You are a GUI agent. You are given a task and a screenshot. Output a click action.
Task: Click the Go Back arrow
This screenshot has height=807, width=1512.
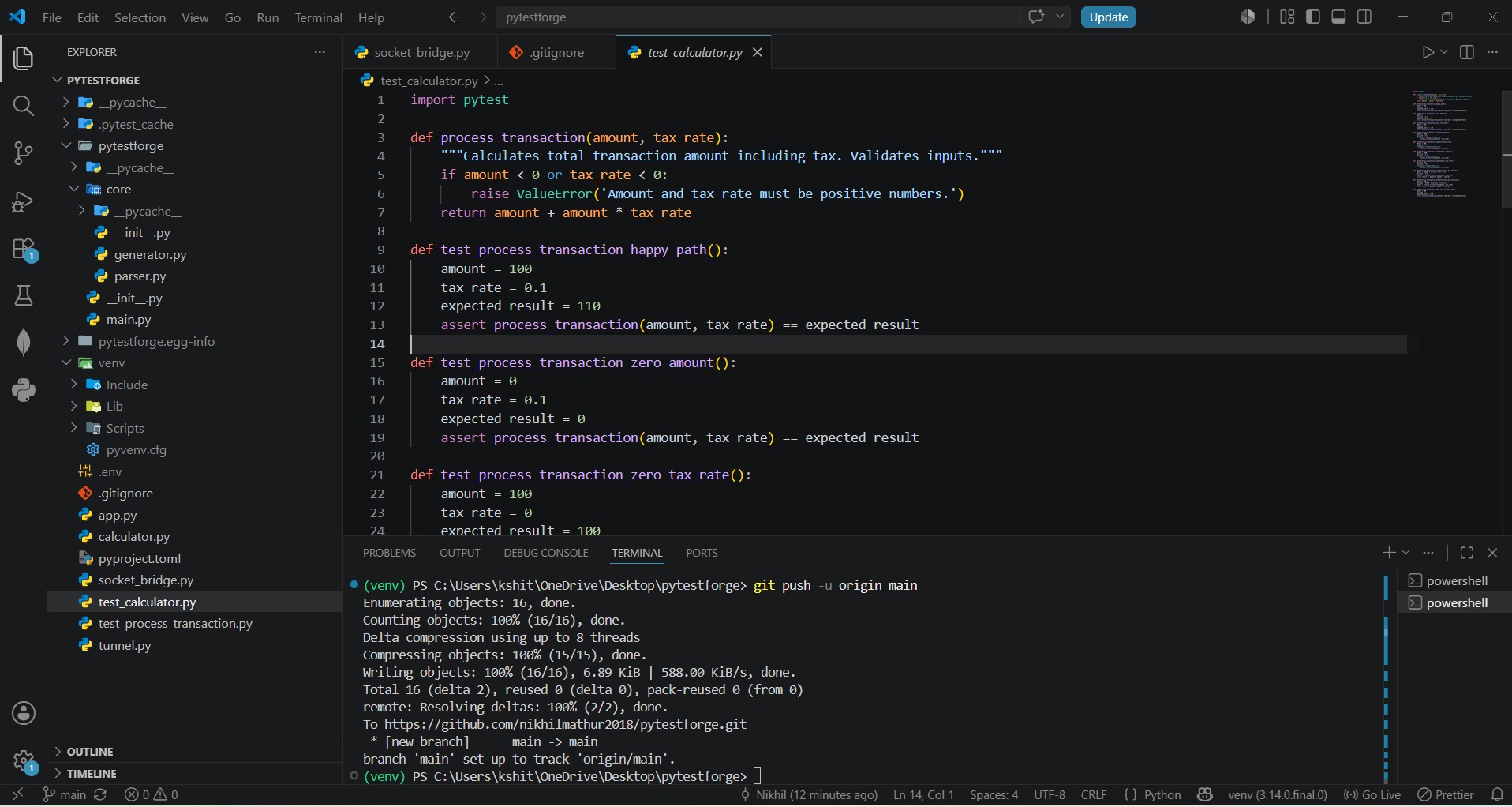[455, 17]
